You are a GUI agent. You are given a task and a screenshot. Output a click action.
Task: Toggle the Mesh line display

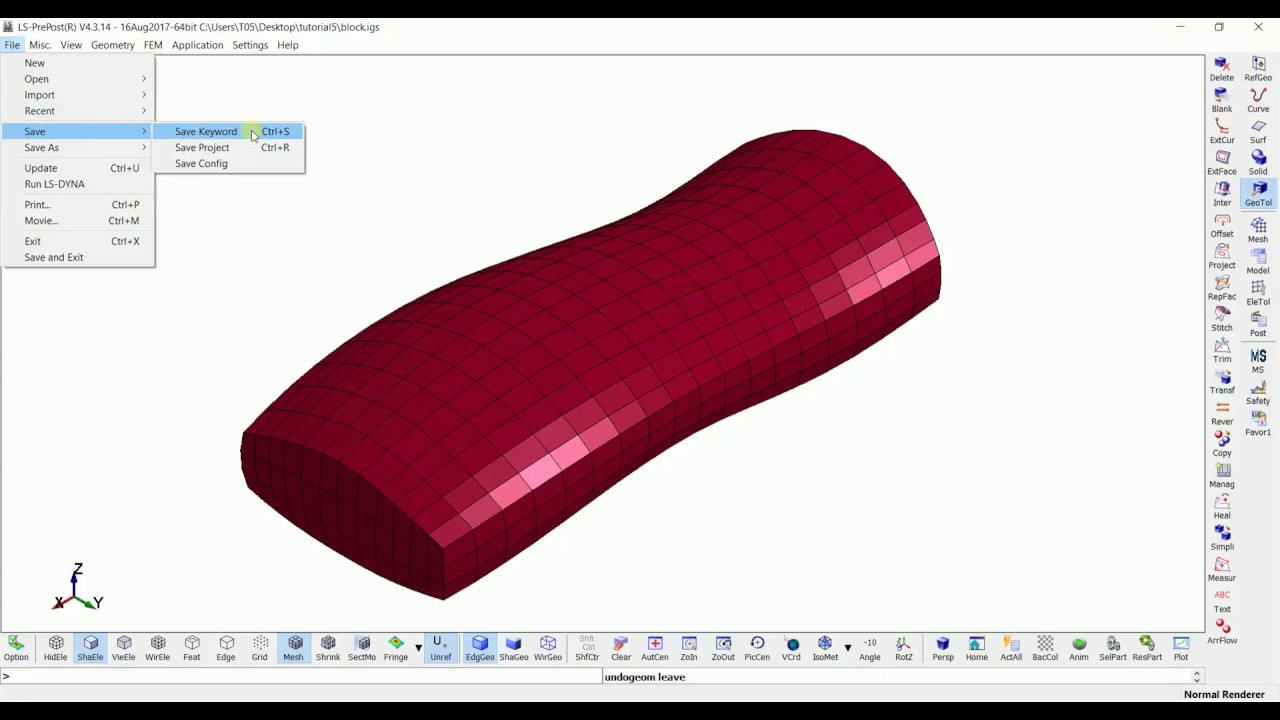tap(294, 648)
